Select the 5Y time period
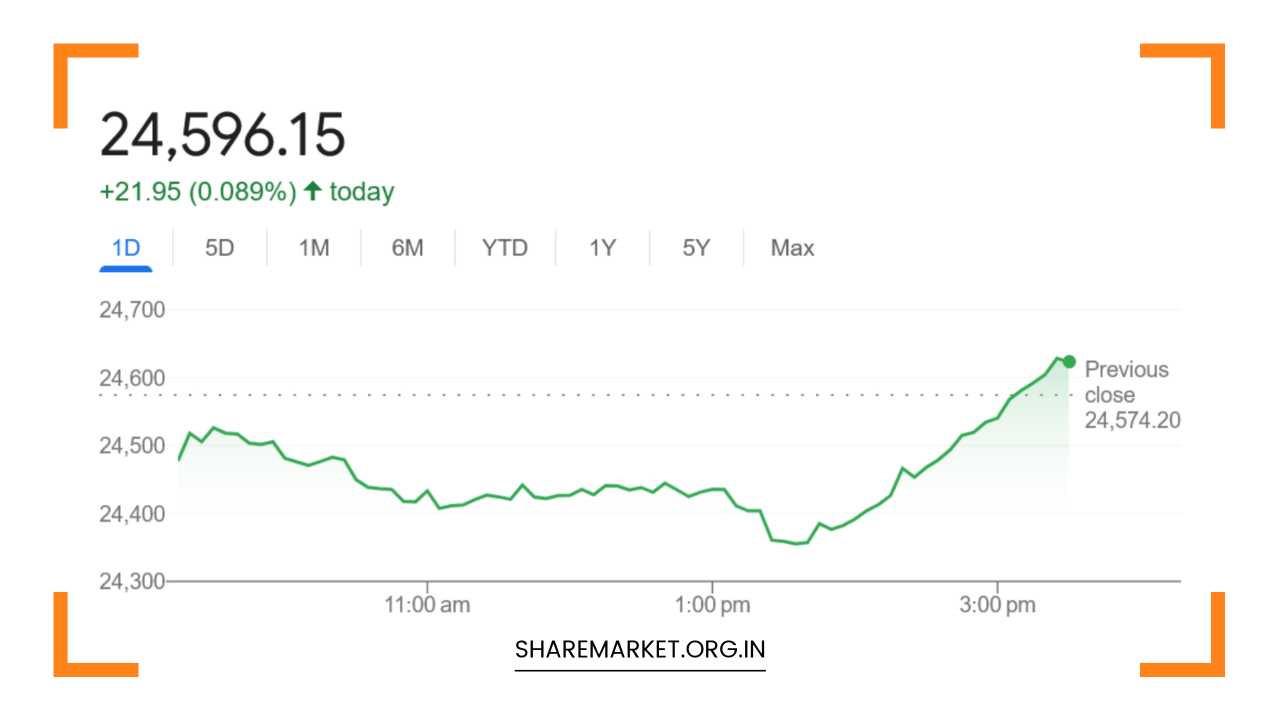This screenshot has height=720, width=1280. [x=696, y=247]
